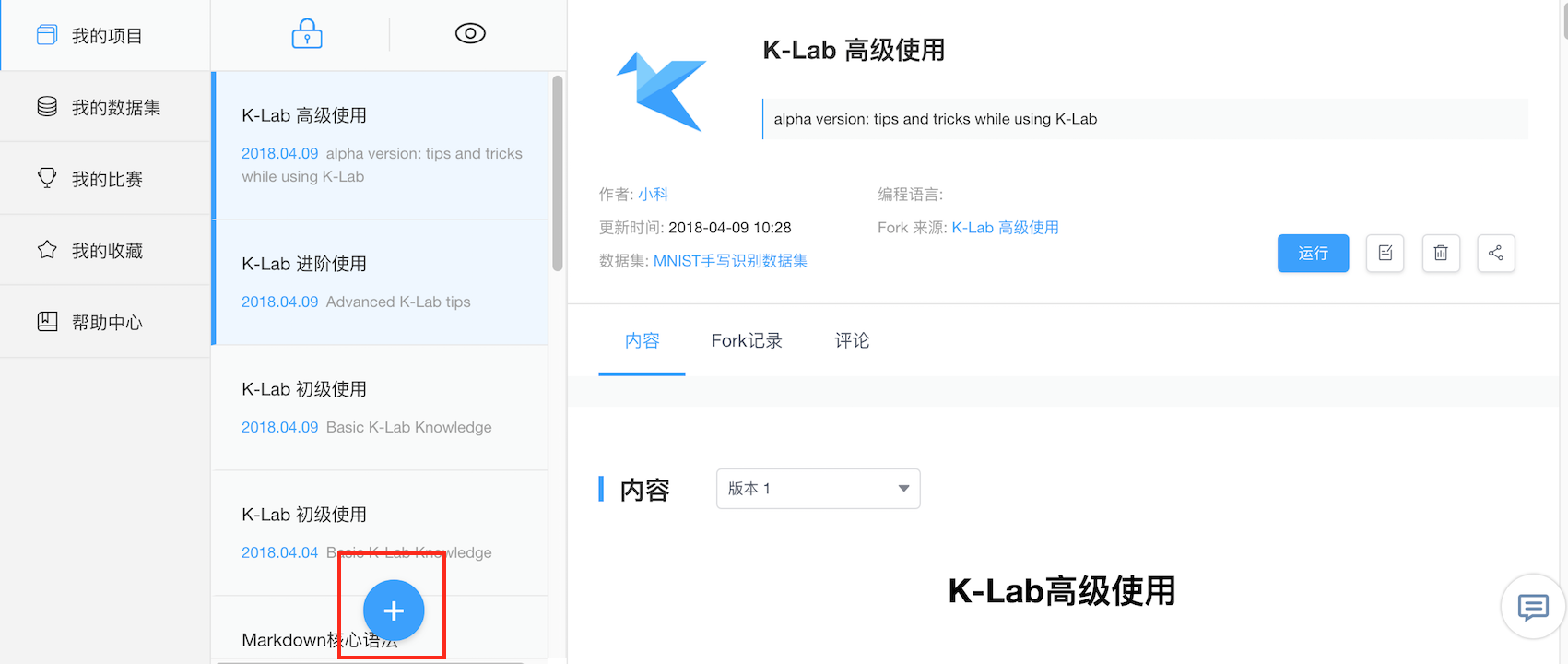Click the blue bird project logo
The height and width of the screenshot is (664, 1568).
662,90
